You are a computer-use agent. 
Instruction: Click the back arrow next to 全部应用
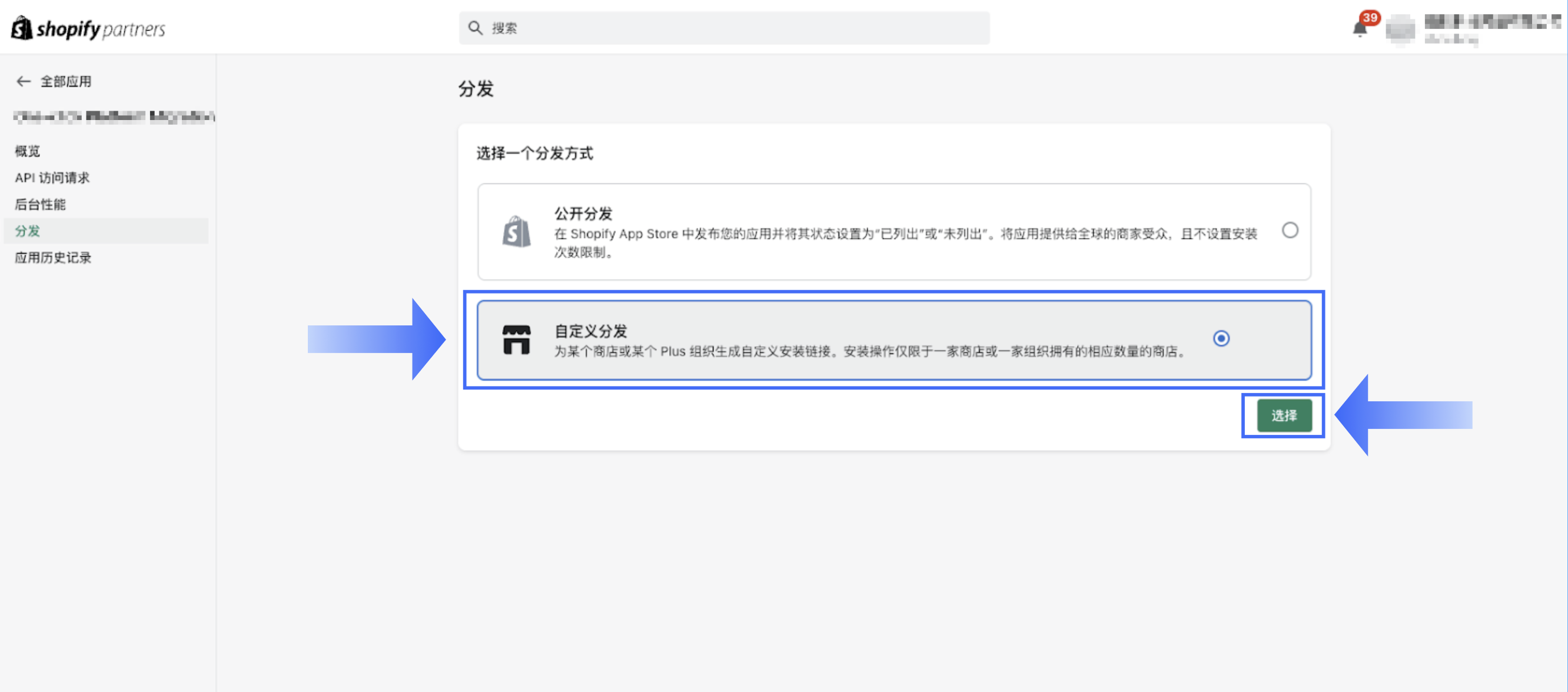pyautogui.click(x=23, y=81)
